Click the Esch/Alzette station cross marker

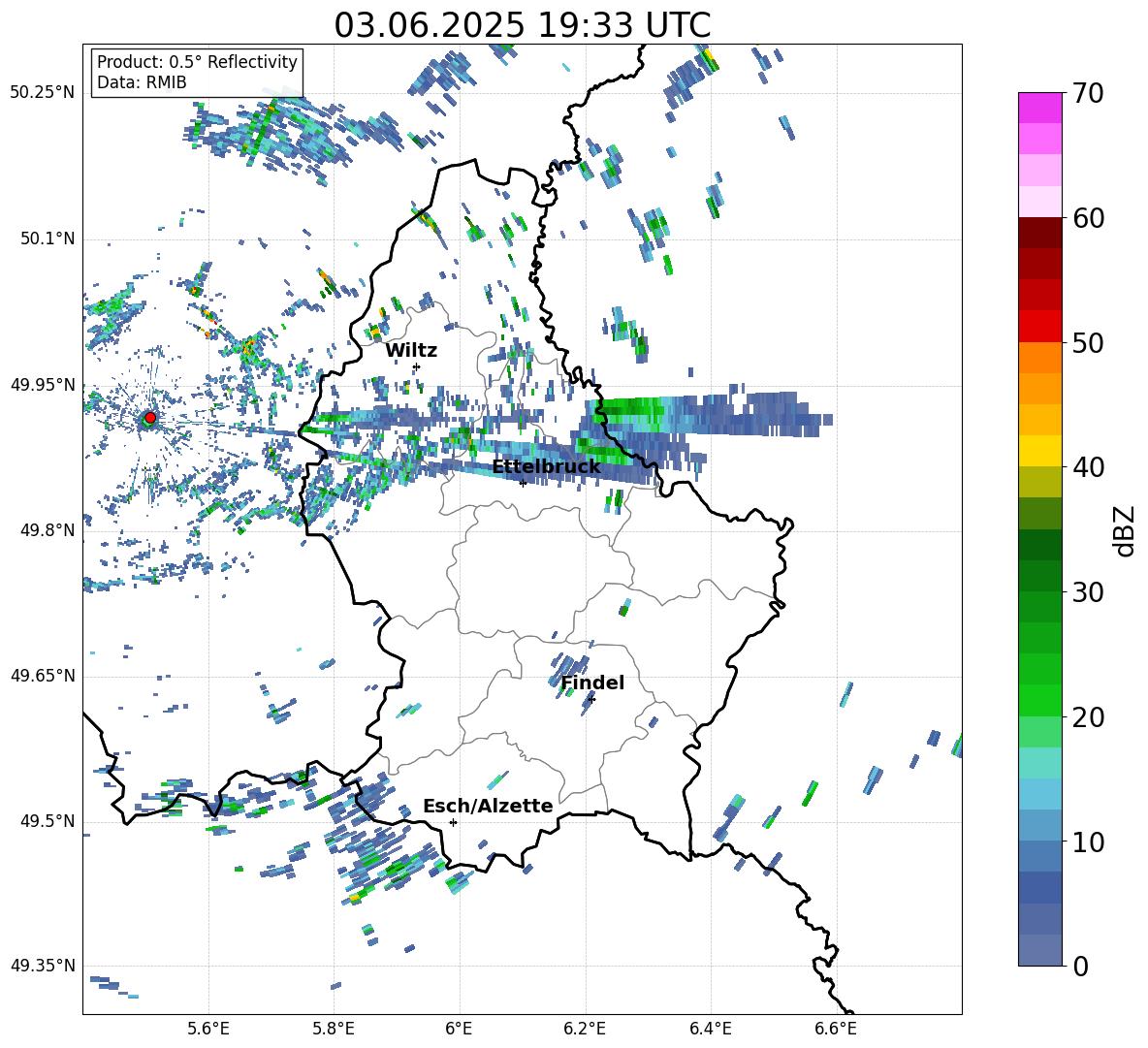pyautogui.click(x=453, y=822)
